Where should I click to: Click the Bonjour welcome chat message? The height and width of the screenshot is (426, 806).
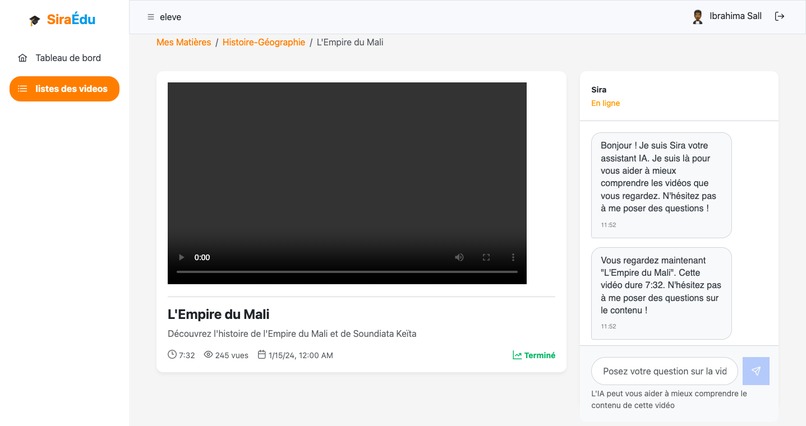coord(661,185)
